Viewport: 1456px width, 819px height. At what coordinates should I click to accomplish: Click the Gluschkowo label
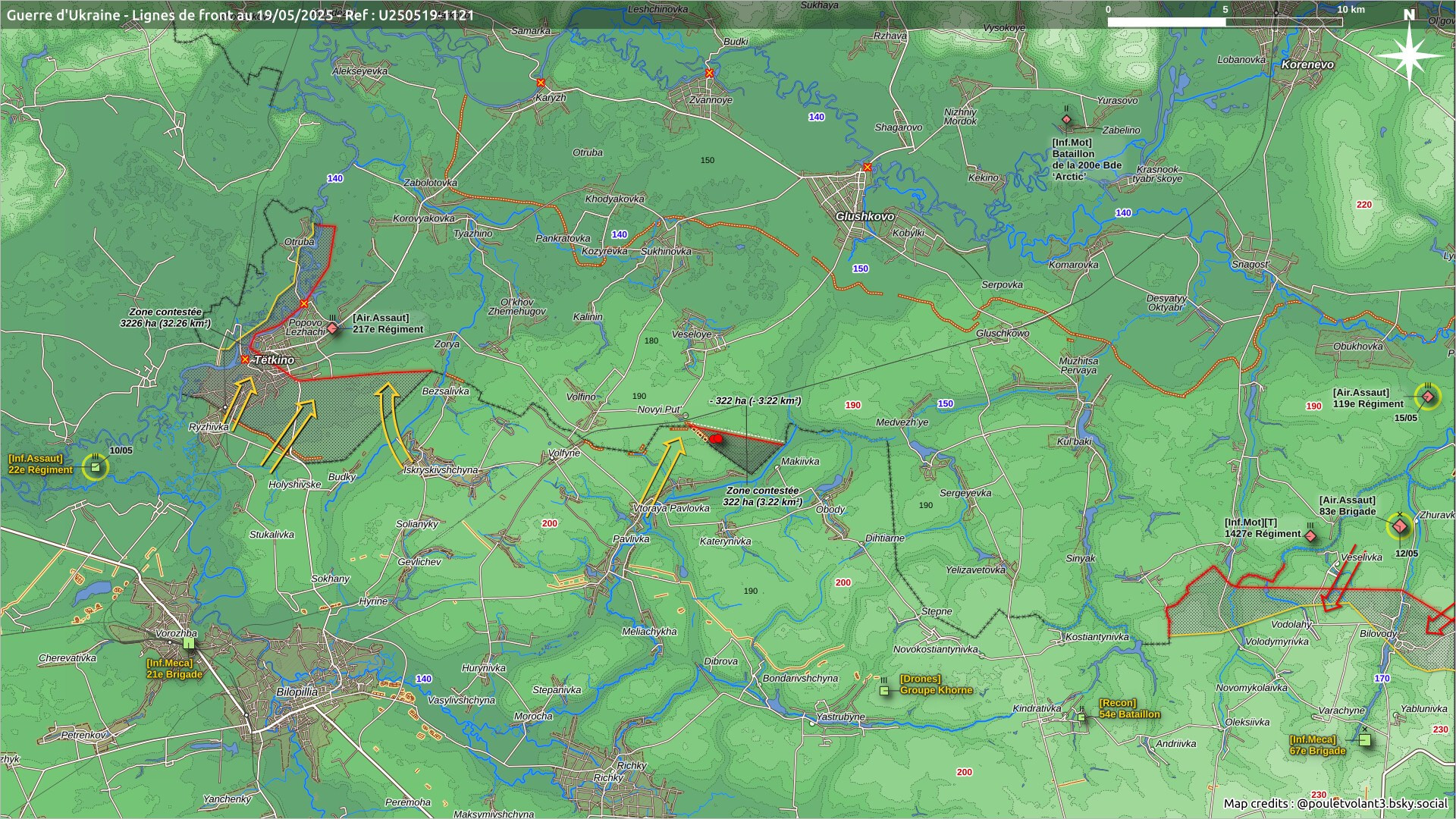[1003, 333]
